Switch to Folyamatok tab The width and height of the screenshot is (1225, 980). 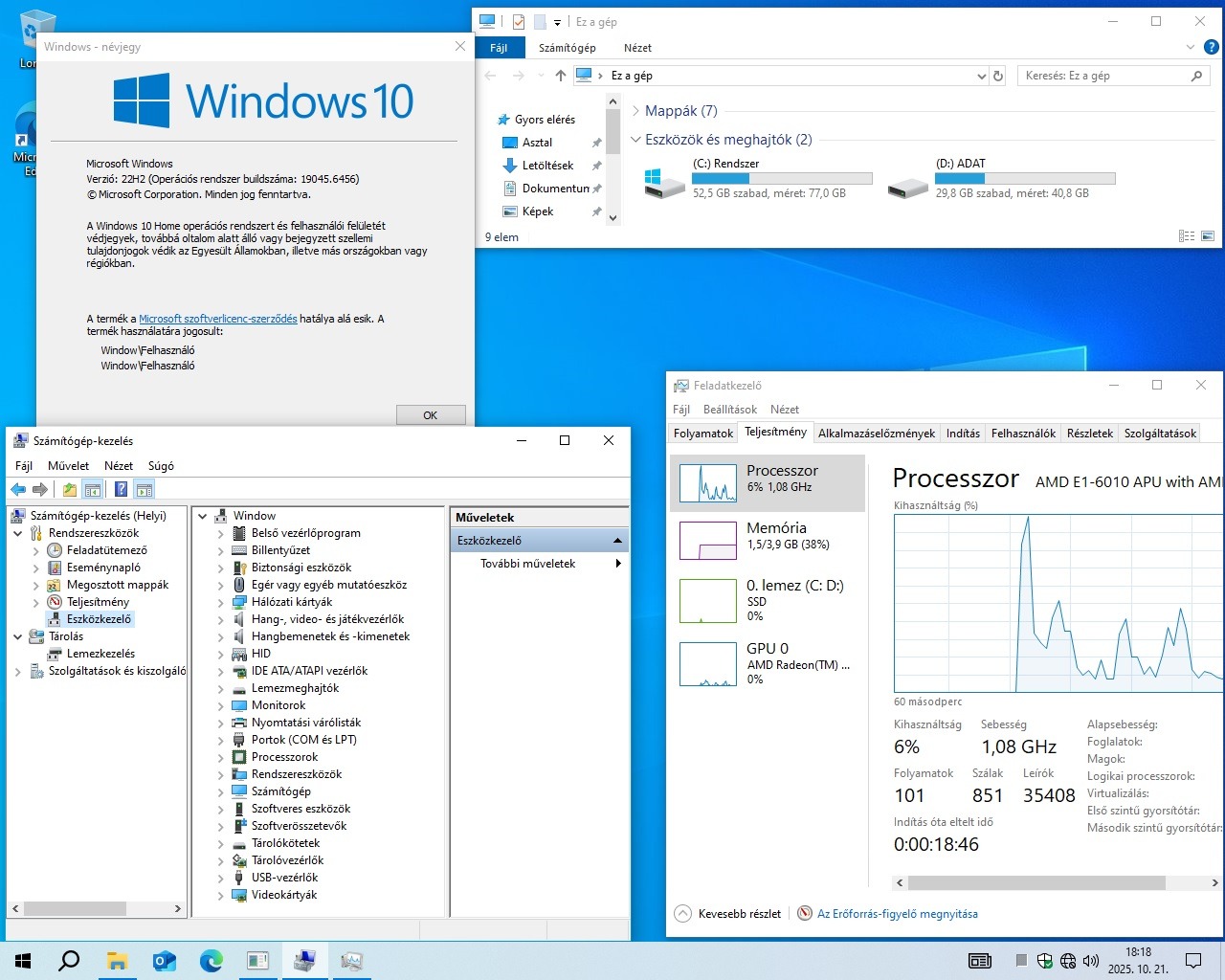[x=703, y=434]
